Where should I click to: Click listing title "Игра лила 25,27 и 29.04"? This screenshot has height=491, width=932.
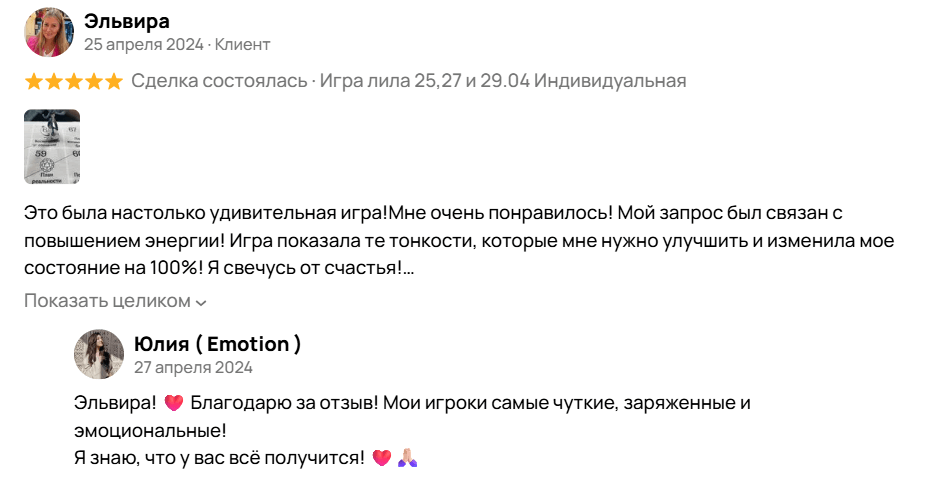click(x=424, y=81)
